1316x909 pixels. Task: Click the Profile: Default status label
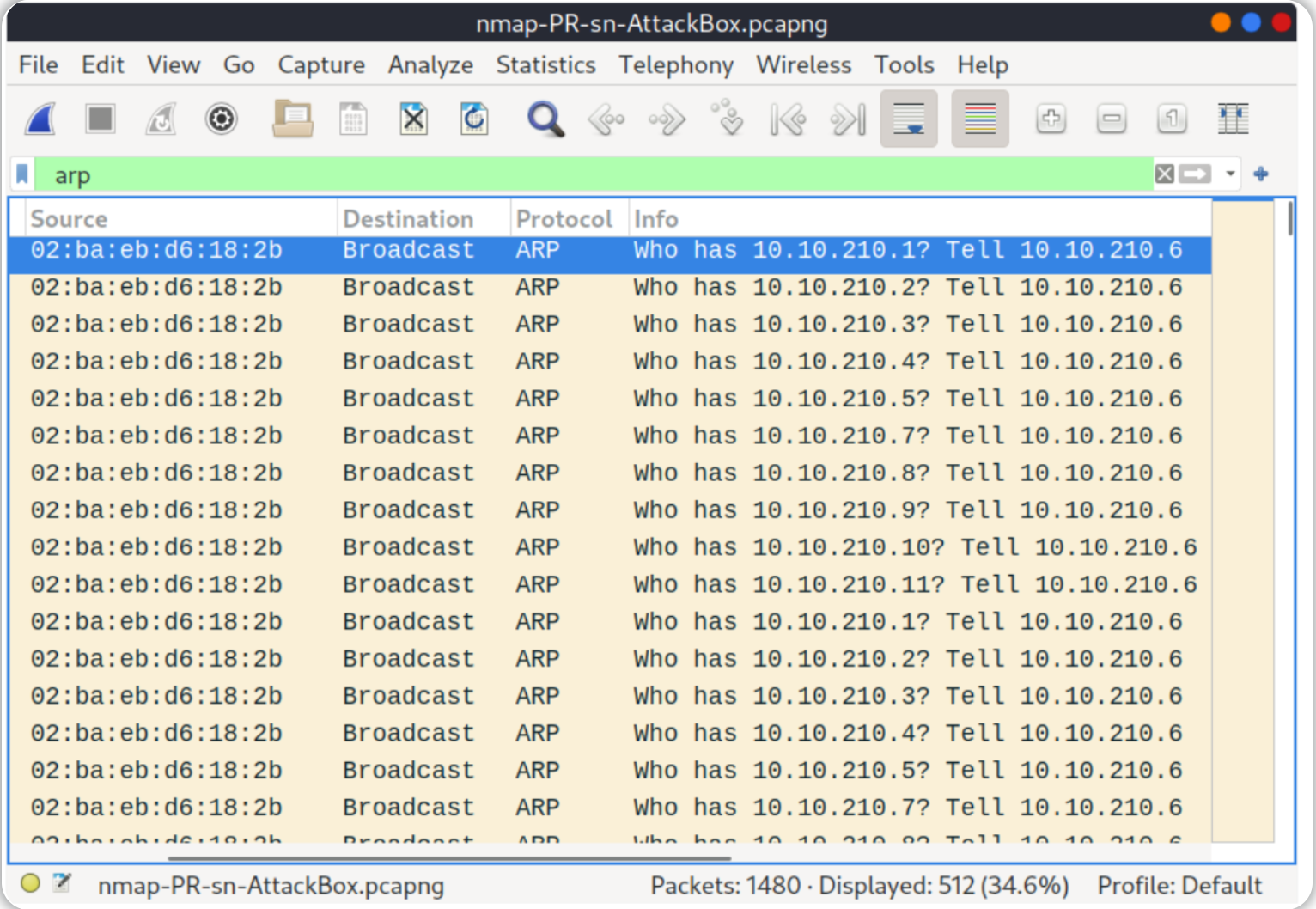pos(1179,885)
